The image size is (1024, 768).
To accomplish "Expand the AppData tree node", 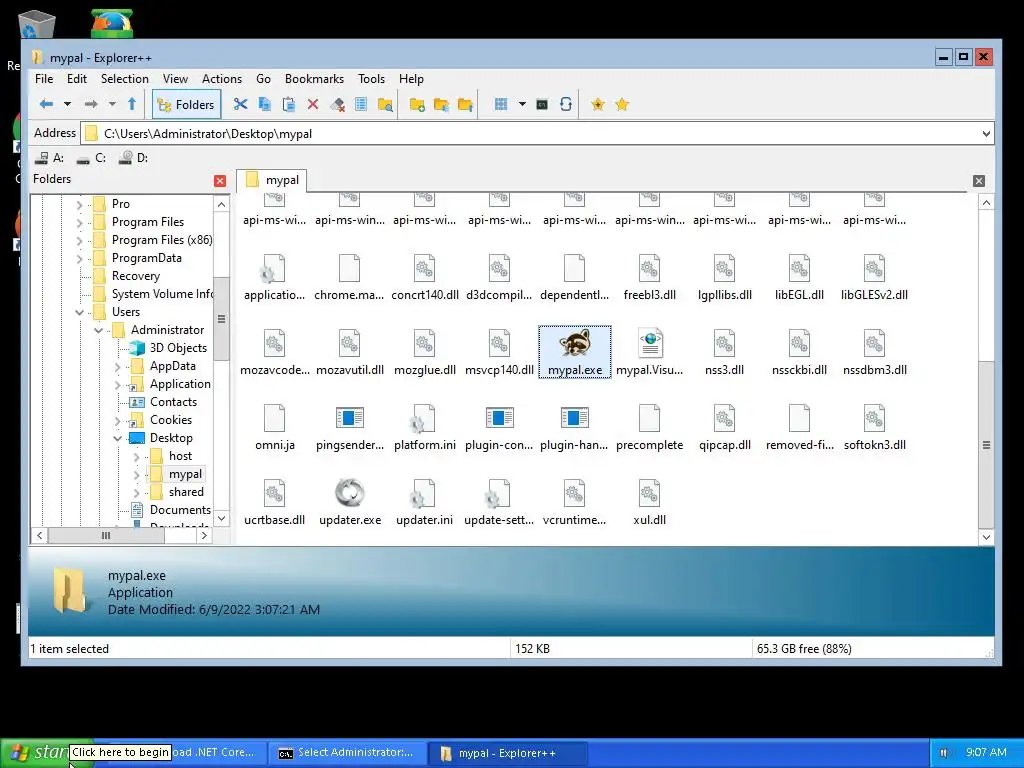I will click(118, 366).
